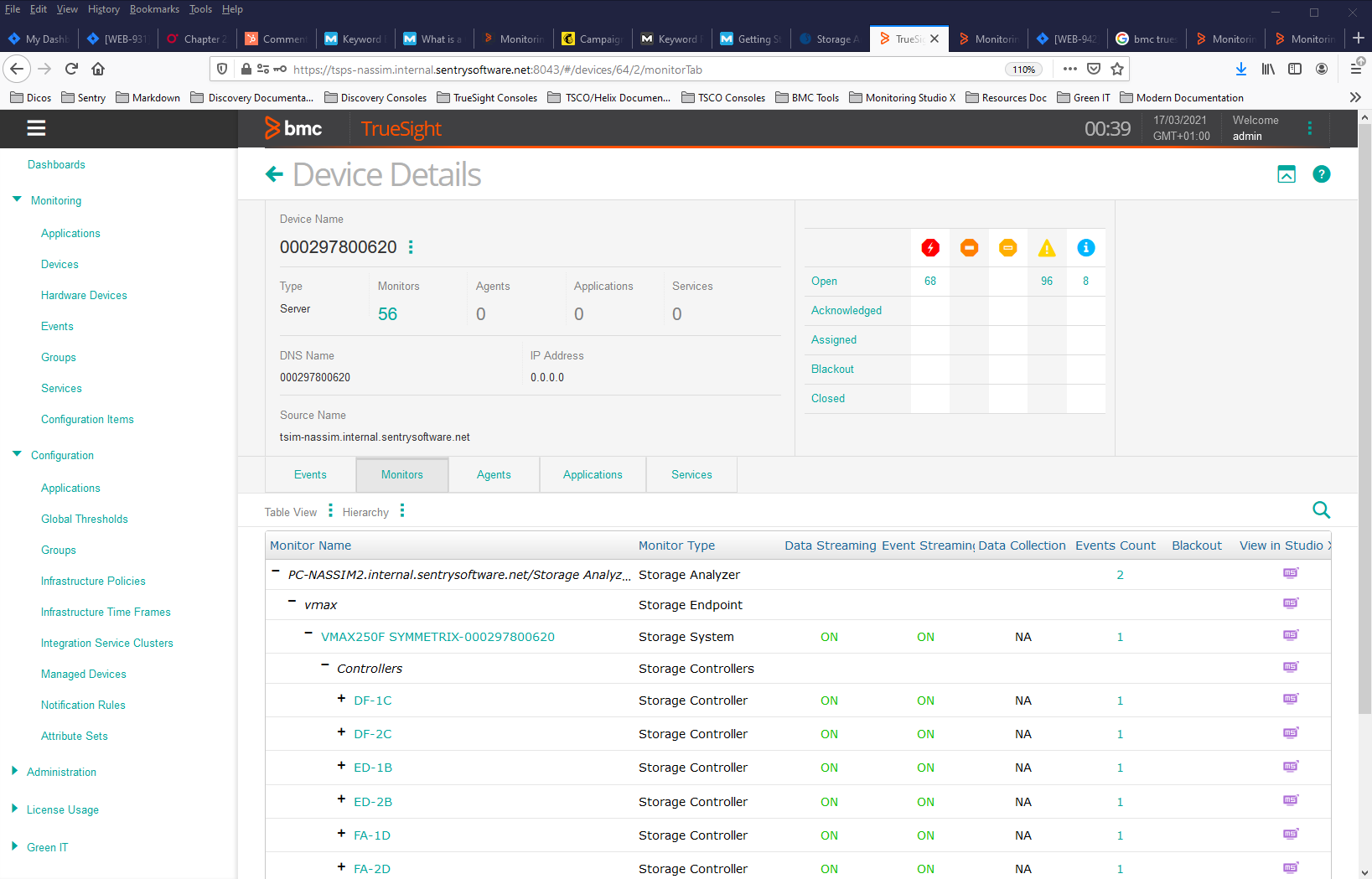
Task: Open a new browser tab
Action: click(1359, 39)
